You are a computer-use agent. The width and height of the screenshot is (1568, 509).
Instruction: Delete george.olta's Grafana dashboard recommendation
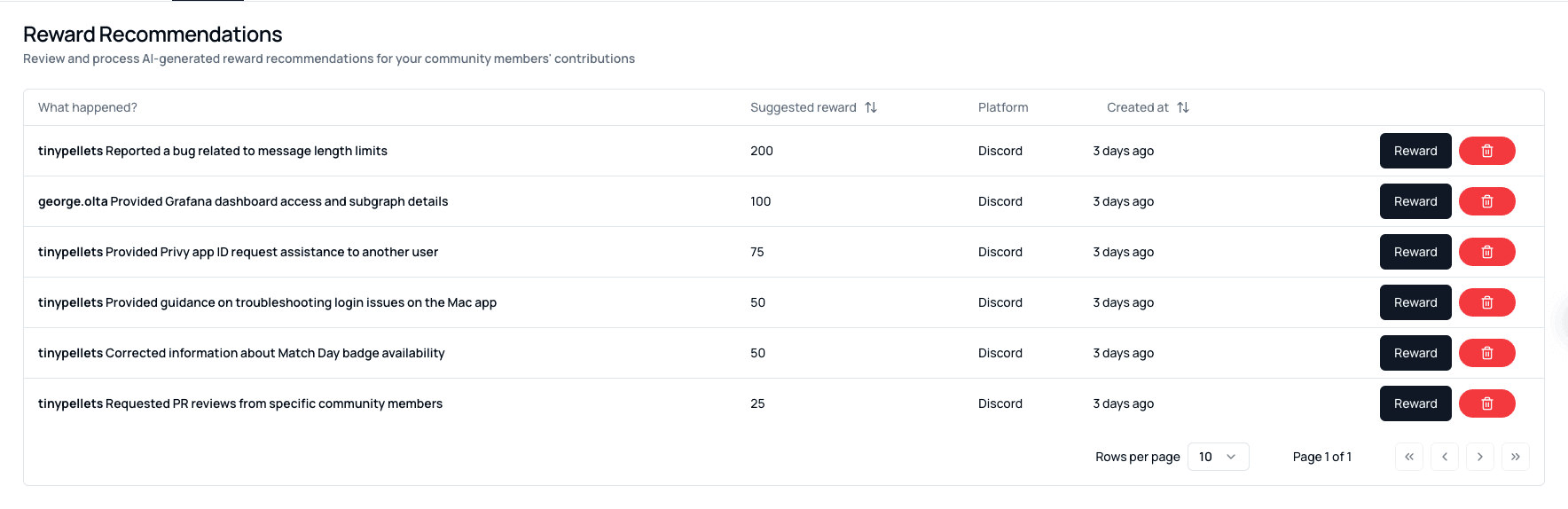[x=1486, y=201]
